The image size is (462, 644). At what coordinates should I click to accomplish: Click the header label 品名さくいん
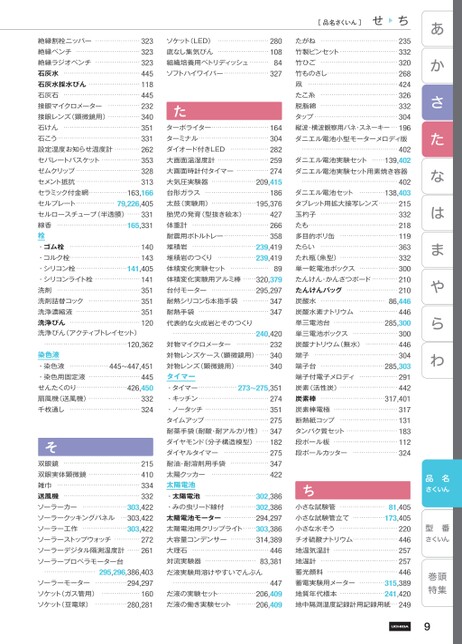pos(339,22)
